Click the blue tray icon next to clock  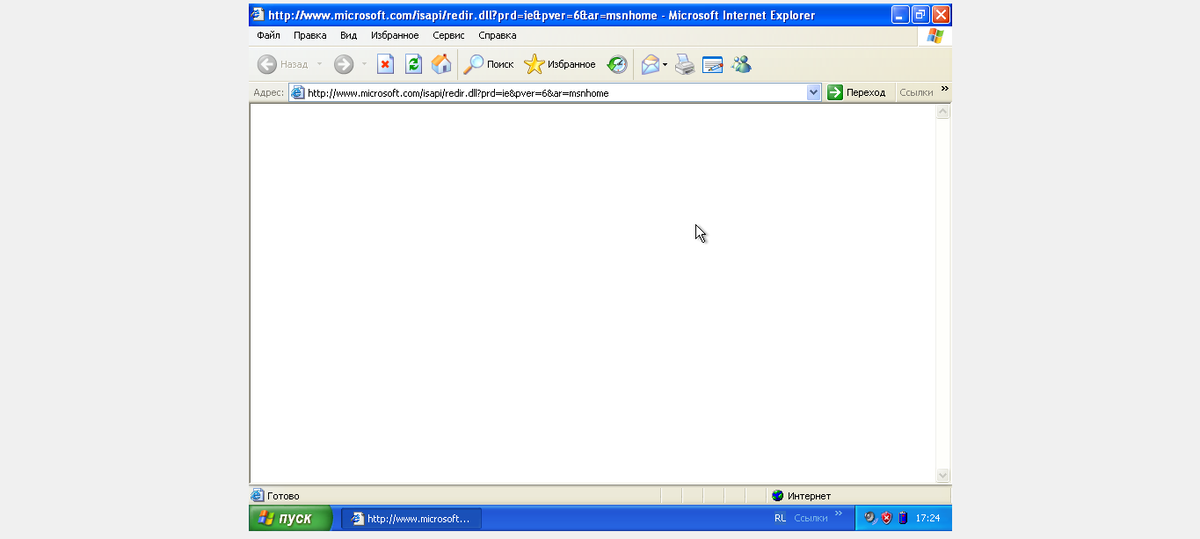[902, 518]
